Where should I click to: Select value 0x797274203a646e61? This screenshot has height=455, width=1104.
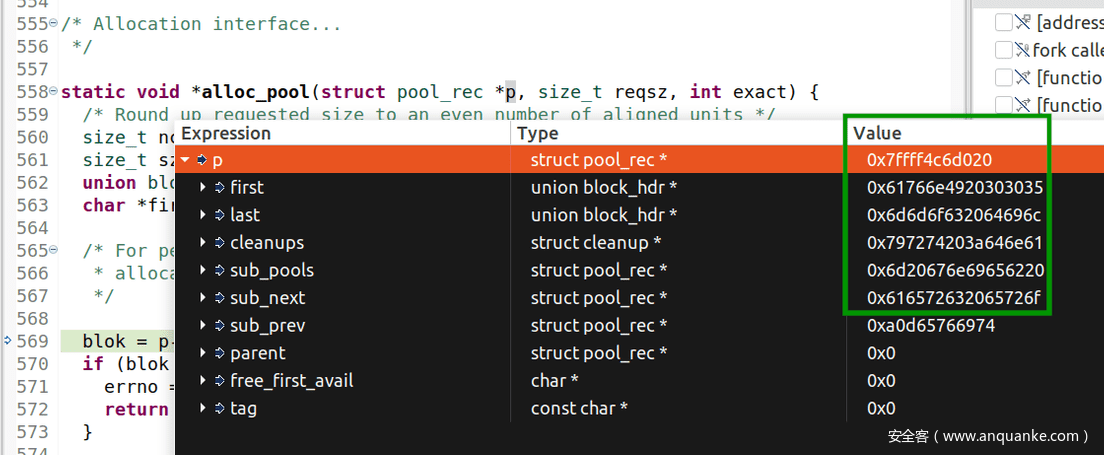click(955, 242)
